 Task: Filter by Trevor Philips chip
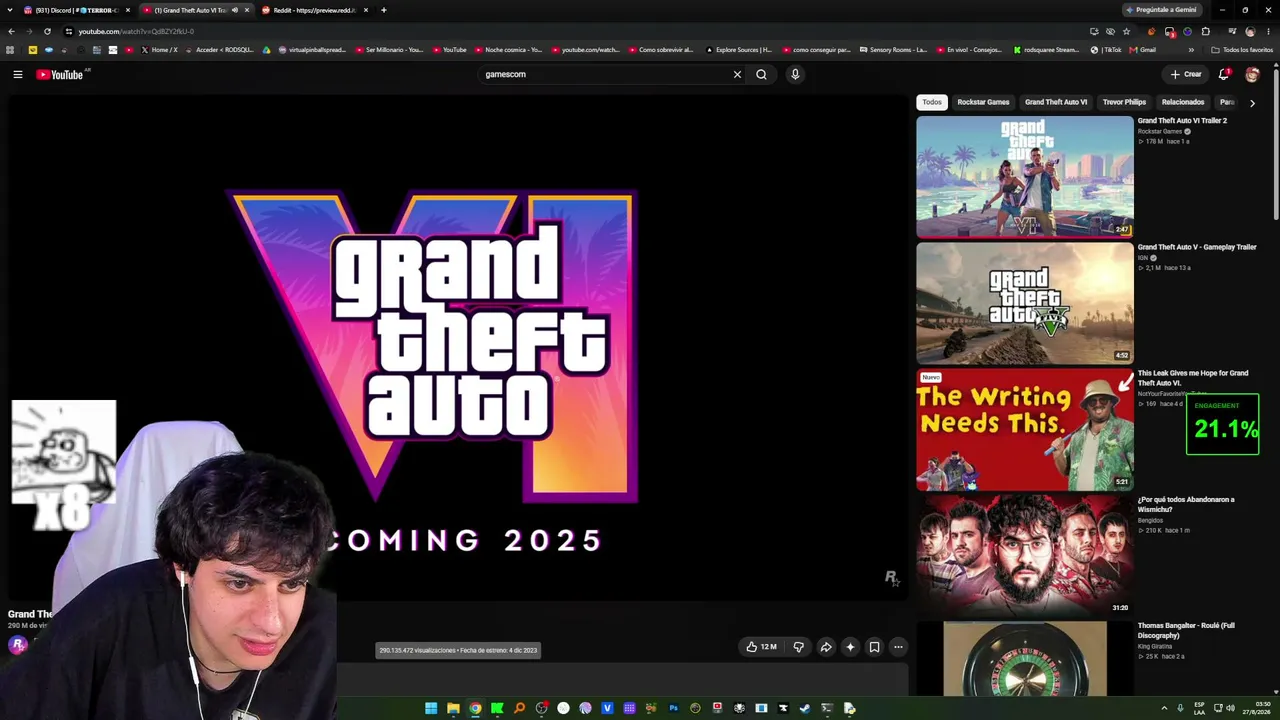tap(1124, 102)
